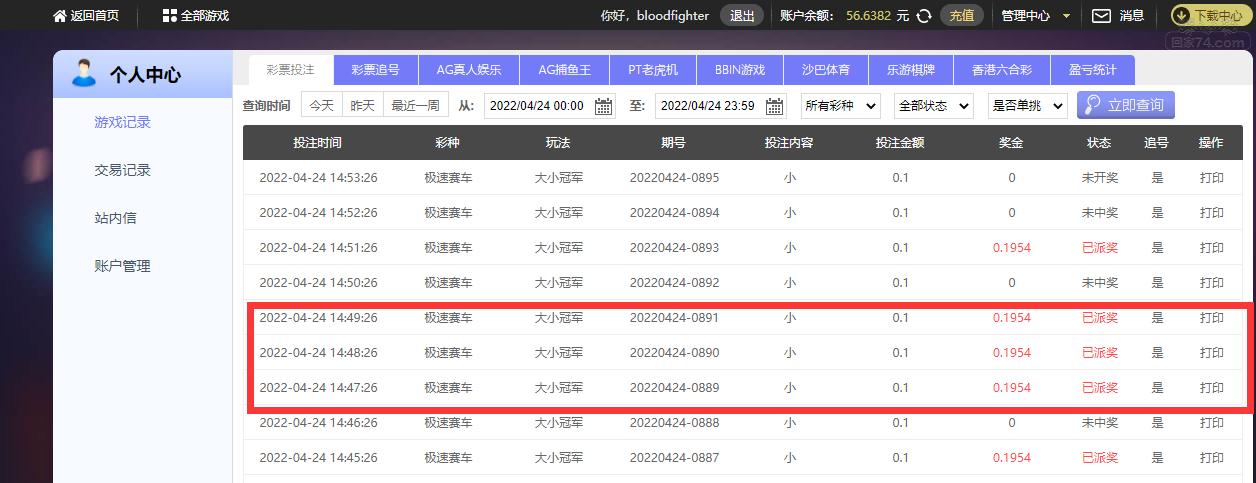Select the 最近一周 time filter
1256x483 pixels.
pos(415,105)
